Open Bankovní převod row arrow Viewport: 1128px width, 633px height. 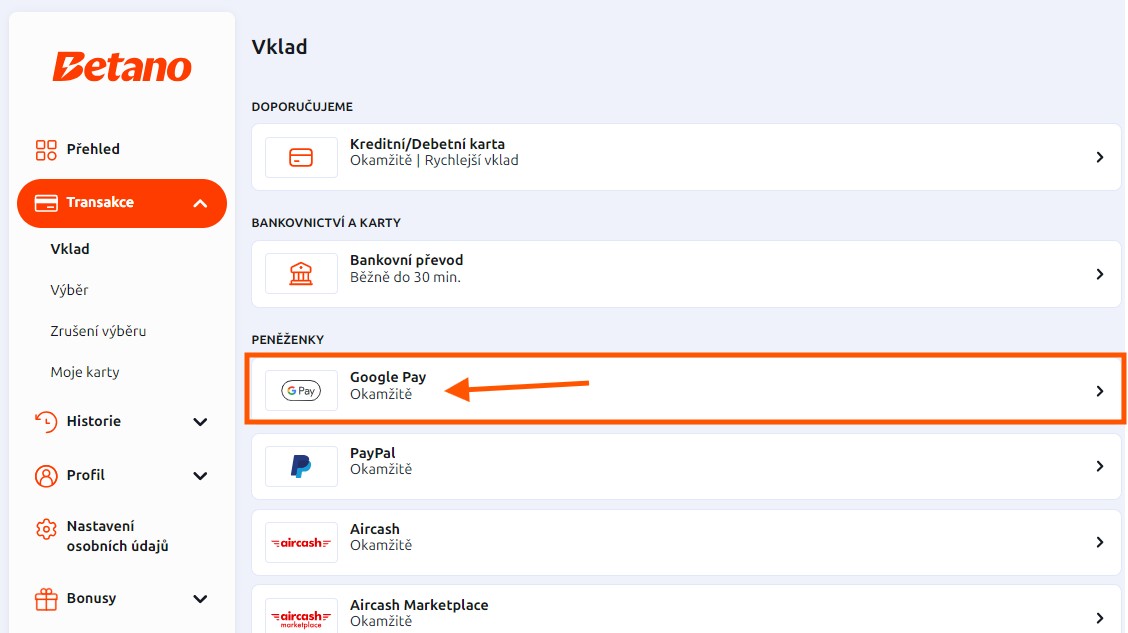pos(1099,274)
